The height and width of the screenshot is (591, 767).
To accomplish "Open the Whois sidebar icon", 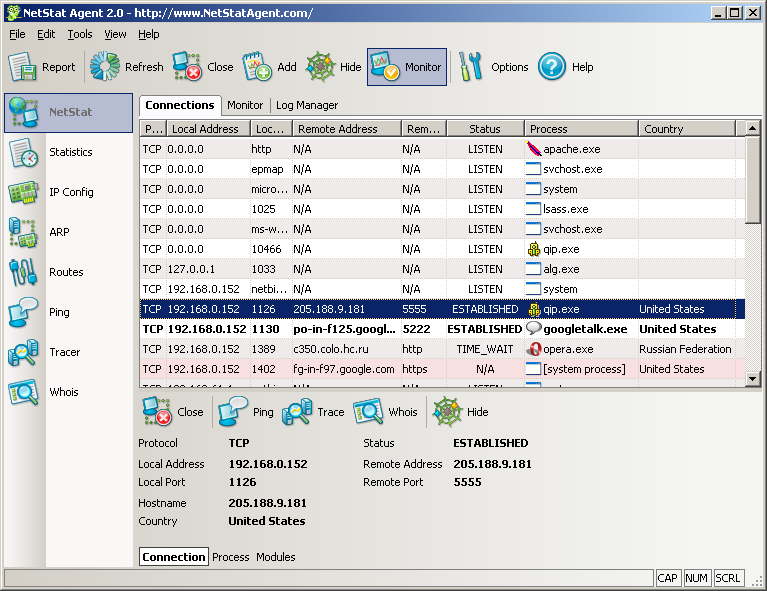I will pyautogui.click(x=23, y=392).
